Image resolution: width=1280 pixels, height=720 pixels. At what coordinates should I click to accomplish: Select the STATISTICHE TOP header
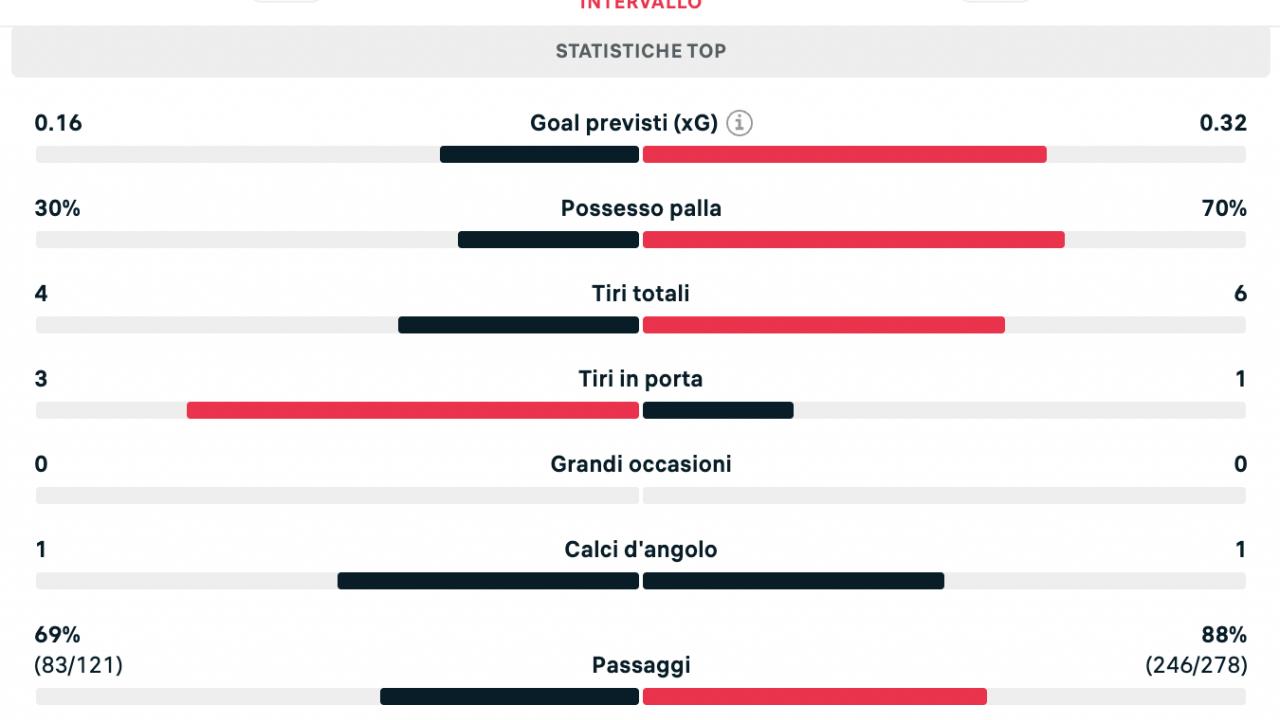point(641,51)
